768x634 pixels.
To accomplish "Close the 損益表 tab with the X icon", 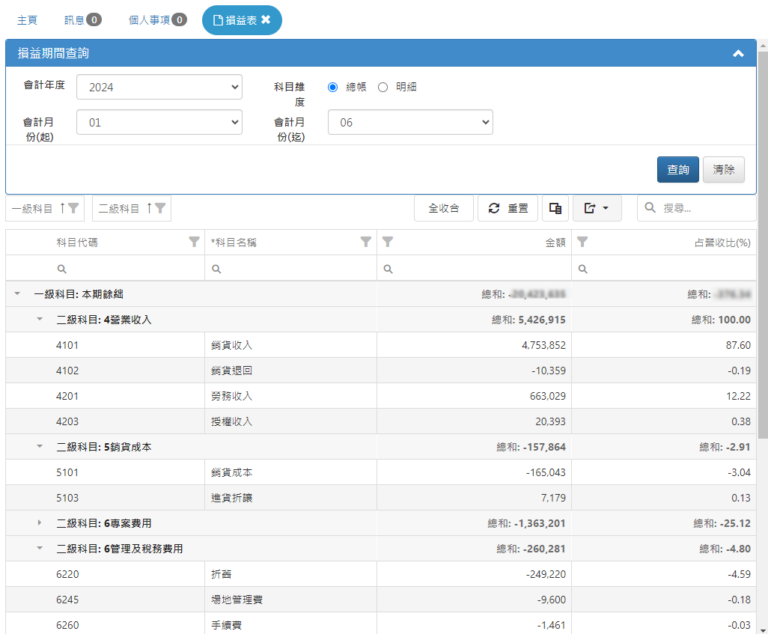I will [266, 19].
